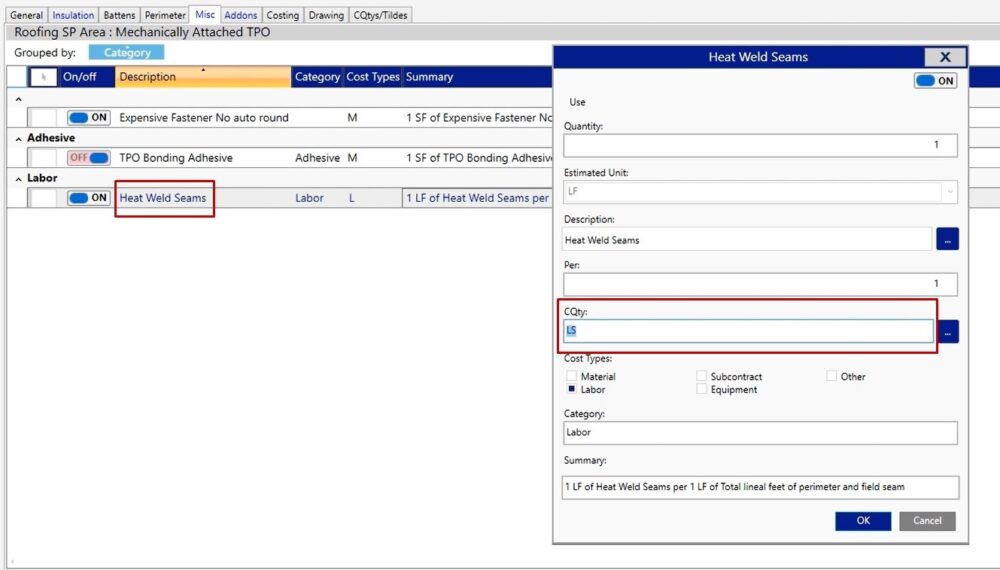Toggle off Heat Weld Seams row
The image size is (1000, 570).
pyautogui.click(x=88, y=198)
